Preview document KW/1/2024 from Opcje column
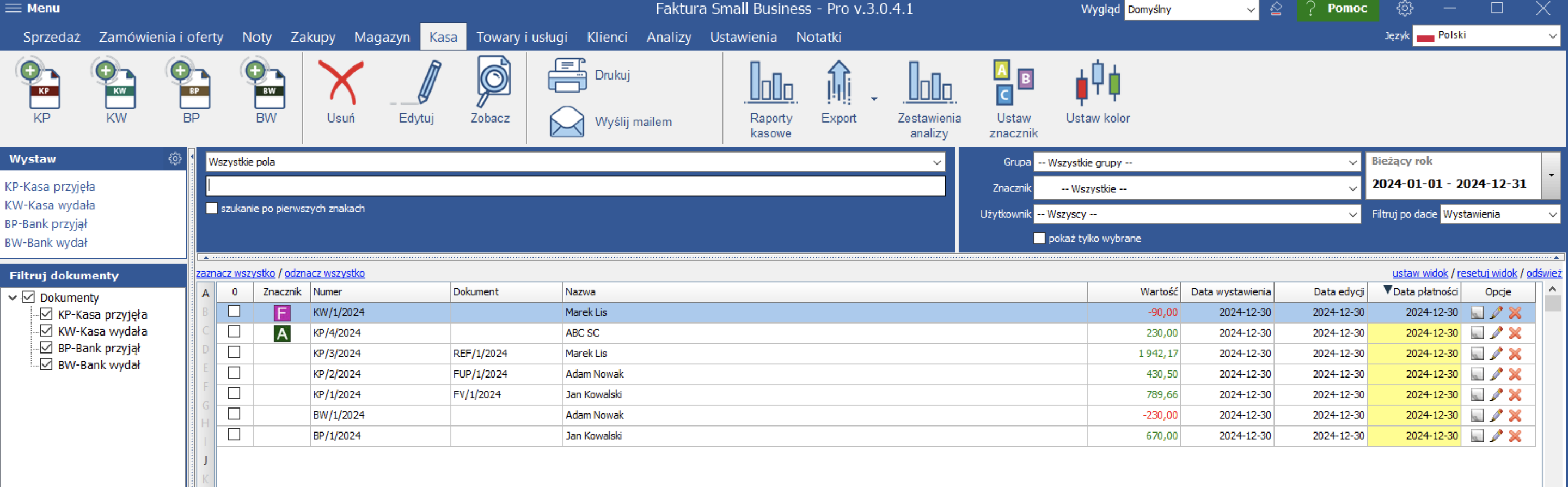1568x487 pixels. coord(1477,313)
